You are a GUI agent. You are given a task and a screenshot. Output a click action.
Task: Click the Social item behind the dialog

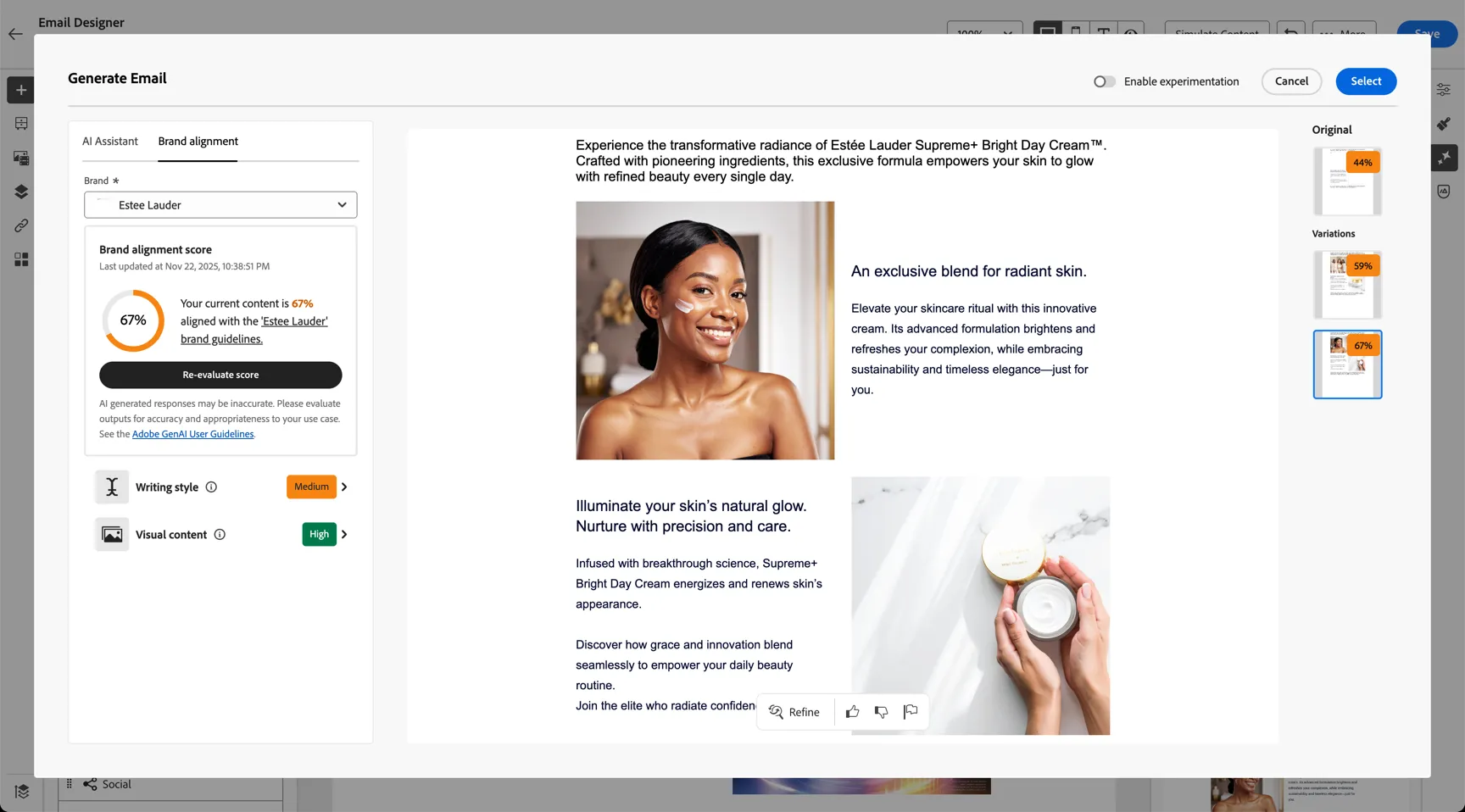tap(116, 784)
